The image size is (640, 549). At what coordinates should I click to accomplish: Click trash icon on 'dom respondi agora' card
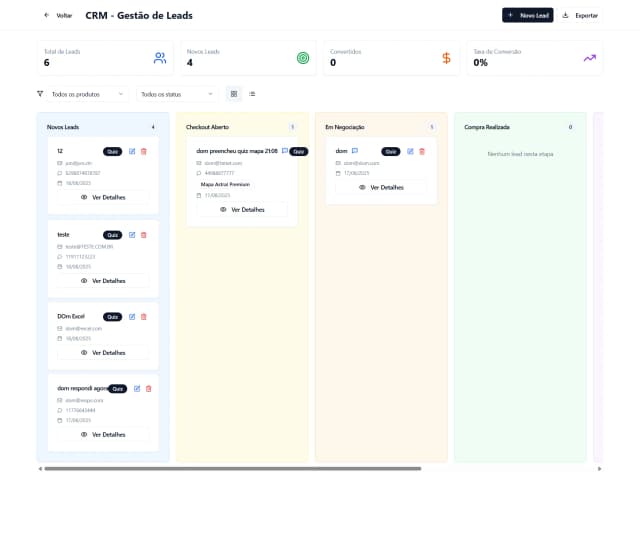pos(149,388)
